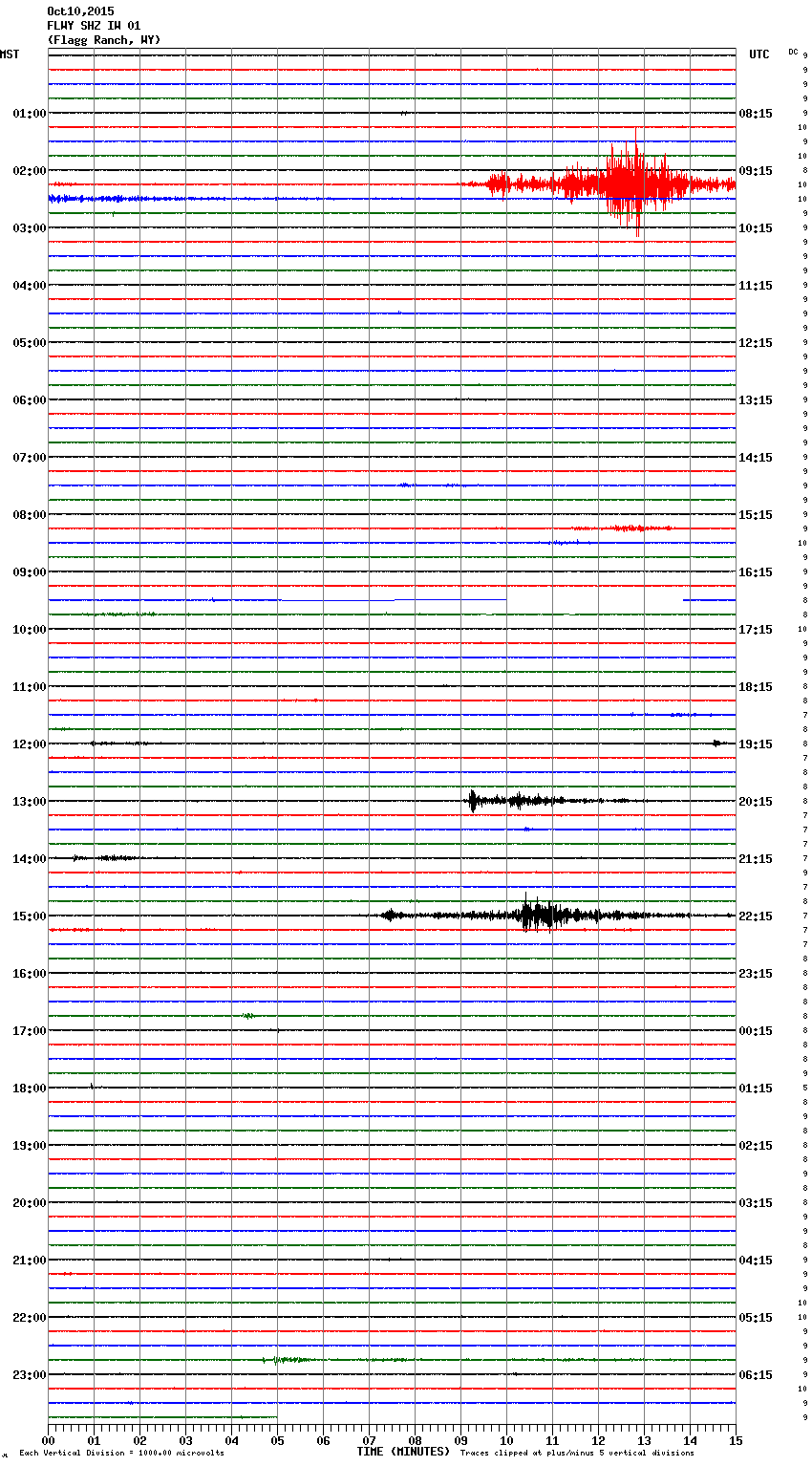Screen dimensions: 812x1466
Task: Click the 'Traces clipped at plus/minus 5 vertical divisions' note
Action: click(x=577, y=1453)
